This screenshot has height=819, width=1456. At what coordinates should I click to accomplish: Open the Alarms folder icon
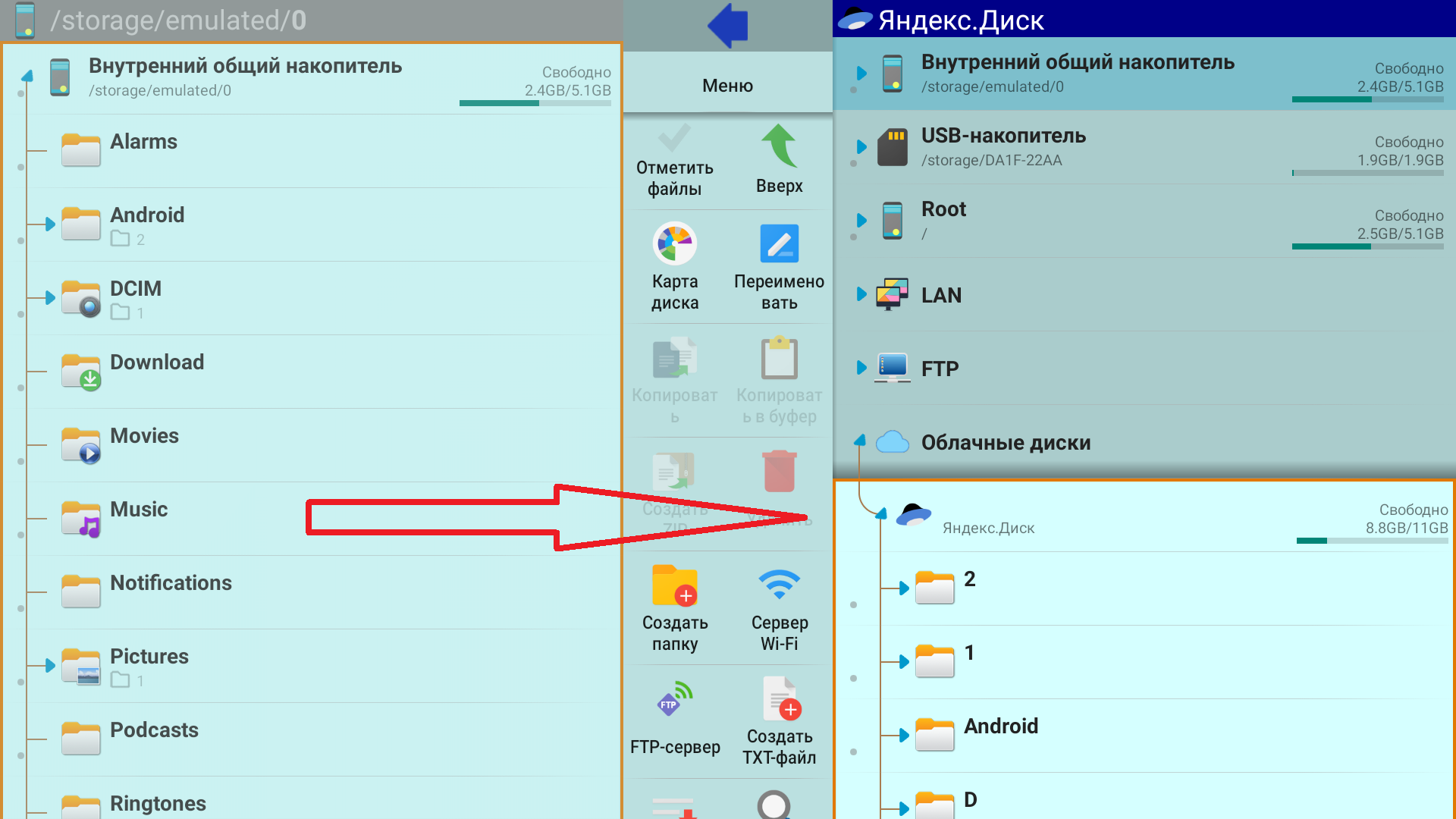click(81, 149)
